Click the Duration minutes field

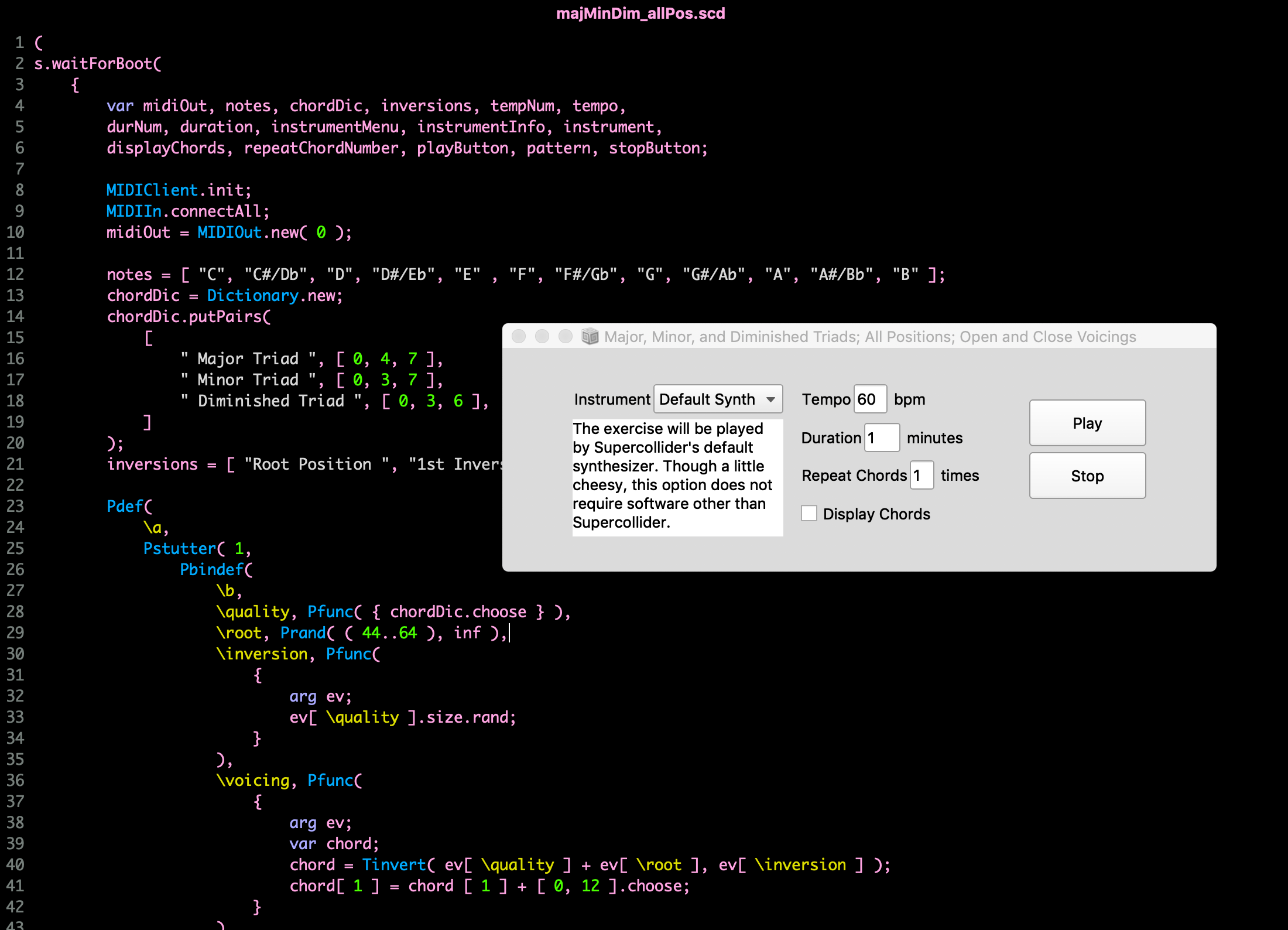click(x=881, y=438)
